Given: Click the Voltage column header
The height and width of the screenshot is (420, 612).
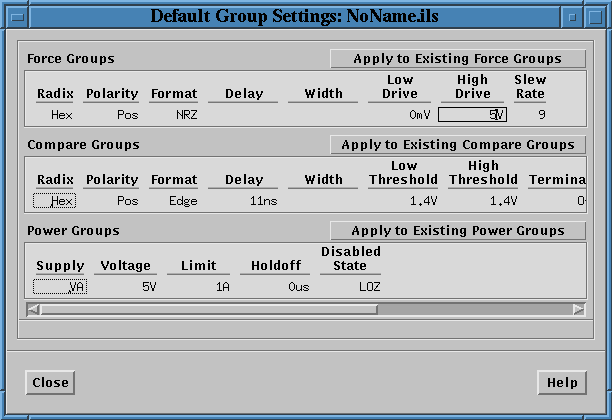Looking at the screenshot, I should [x=125, y=266].
